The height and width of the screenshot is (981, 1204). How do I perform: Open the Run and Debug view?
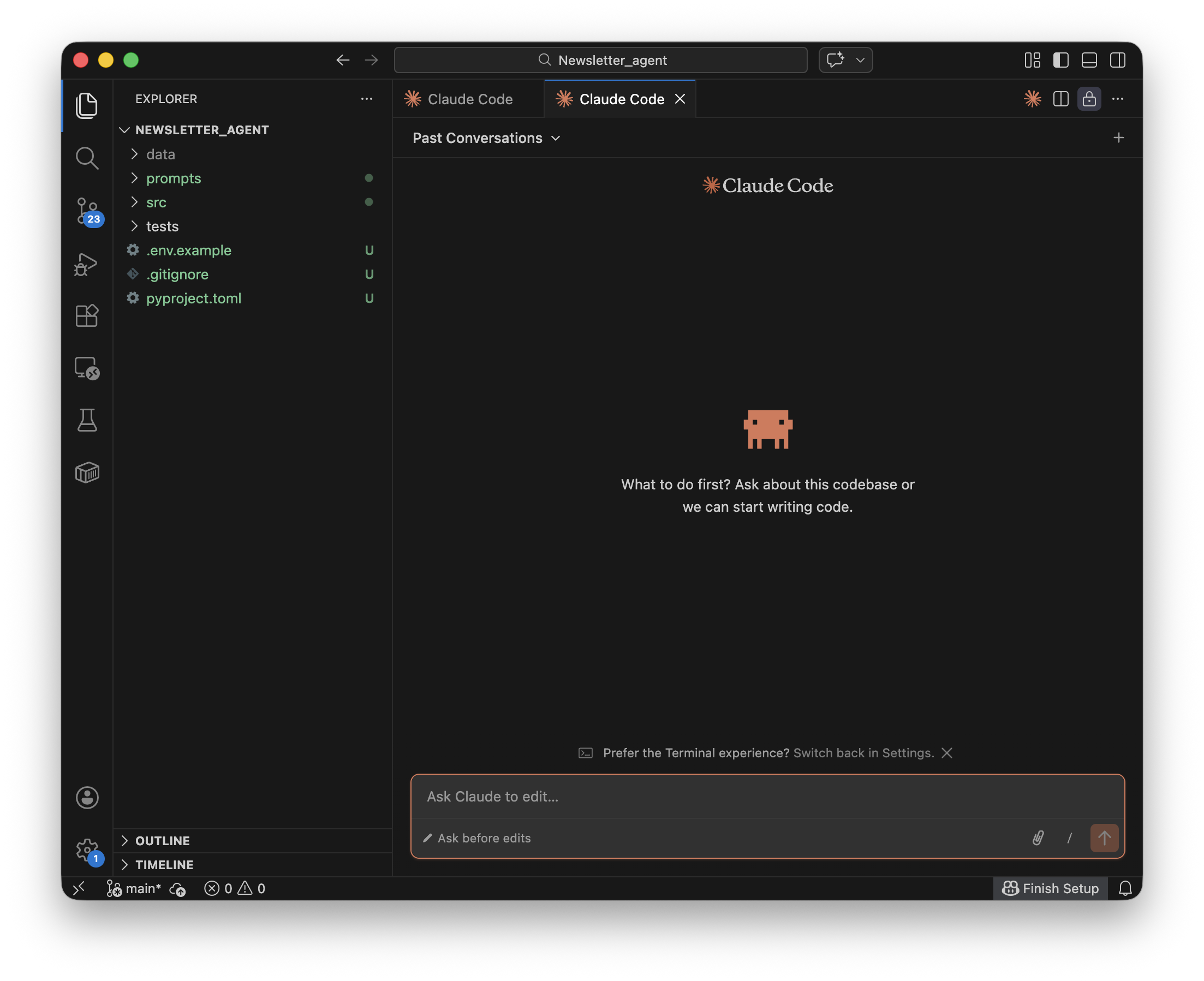click(x=86, y=264)
